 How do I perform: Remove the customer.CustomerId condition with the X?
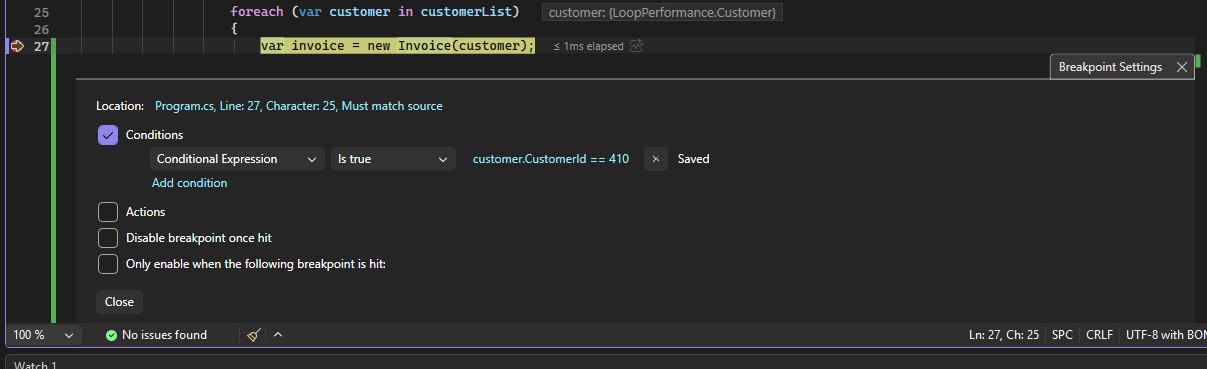655,159
